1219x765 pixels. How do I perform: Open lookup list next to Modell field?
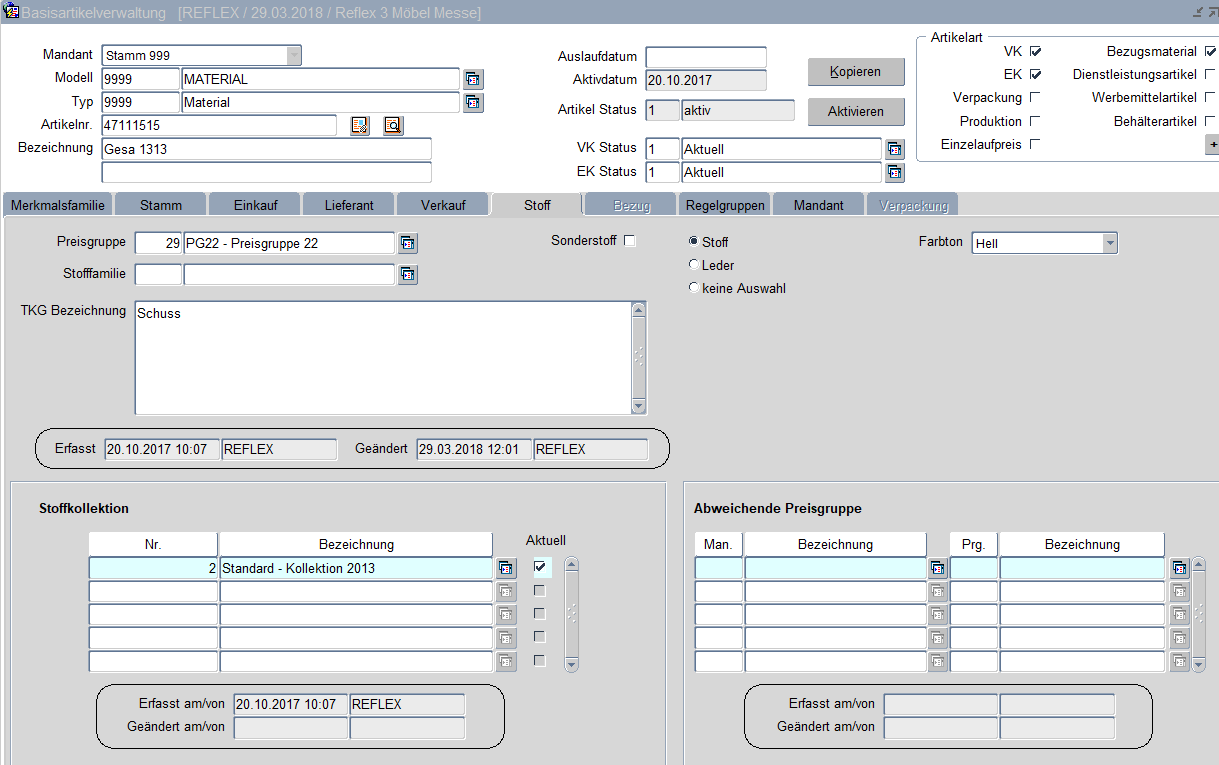[x=473, y=79]
